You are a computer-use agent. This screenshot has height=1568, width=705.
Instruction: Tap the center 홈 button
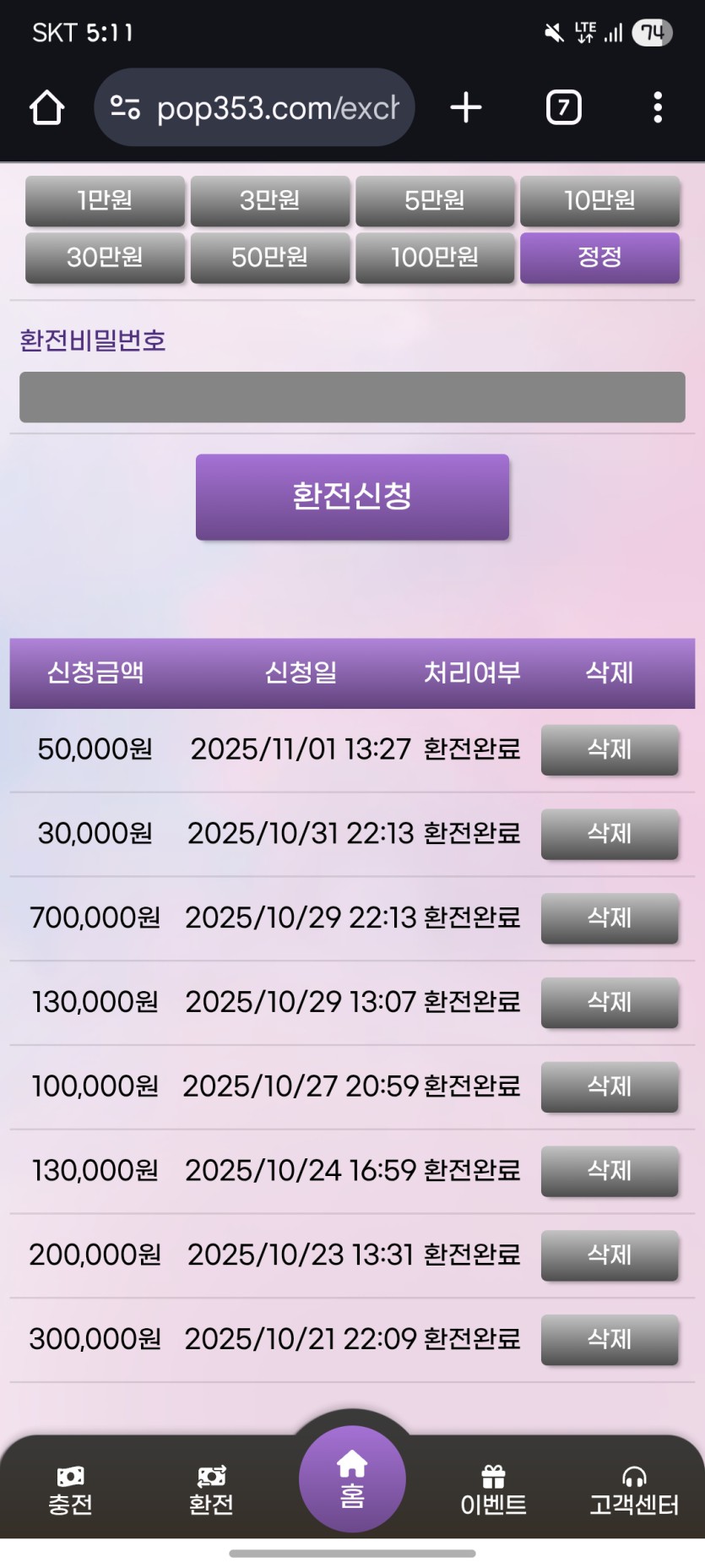pos(352,1478)
